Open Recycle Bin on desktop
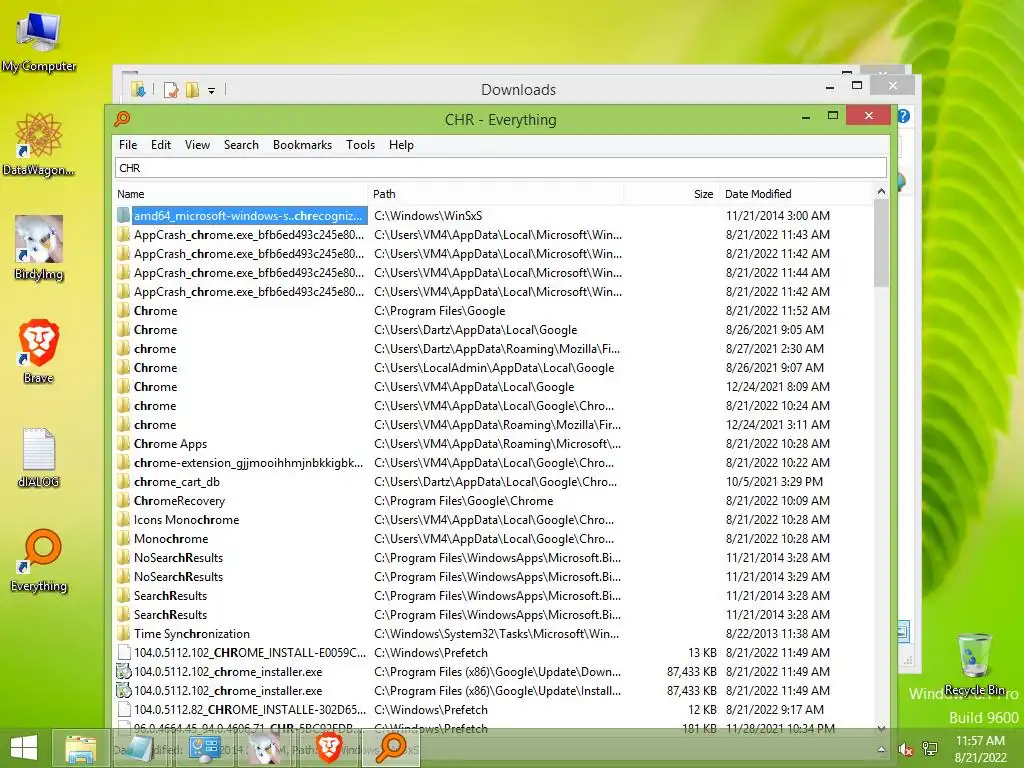This screenshot has width=1024, height=768. [974, 664]
